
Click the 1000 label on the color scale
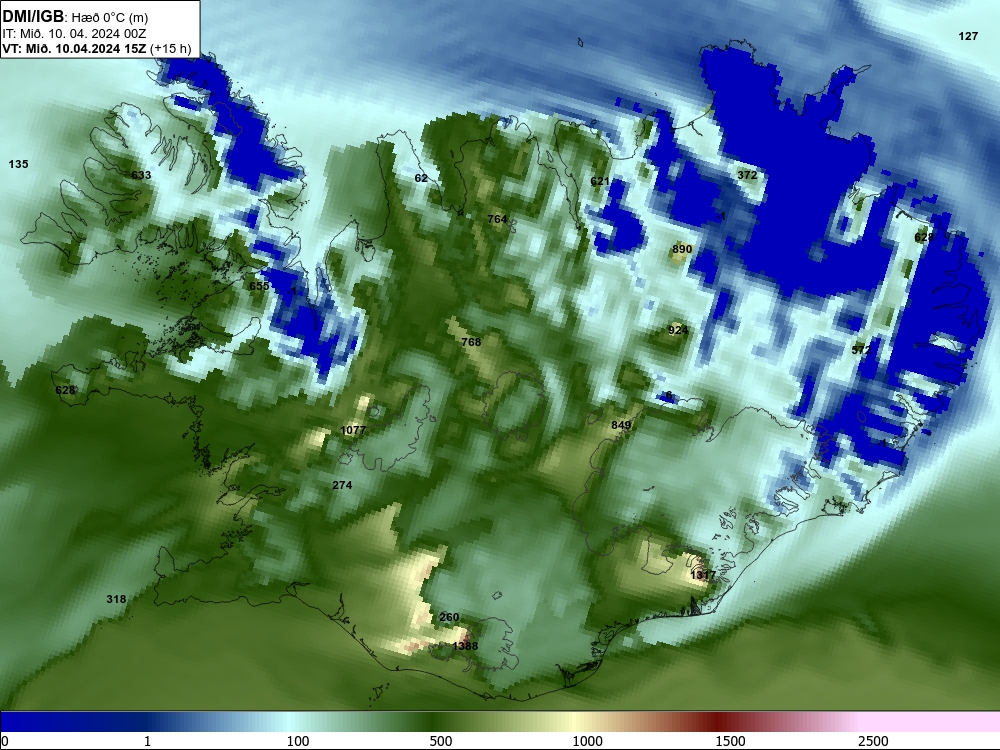(587, 741)
